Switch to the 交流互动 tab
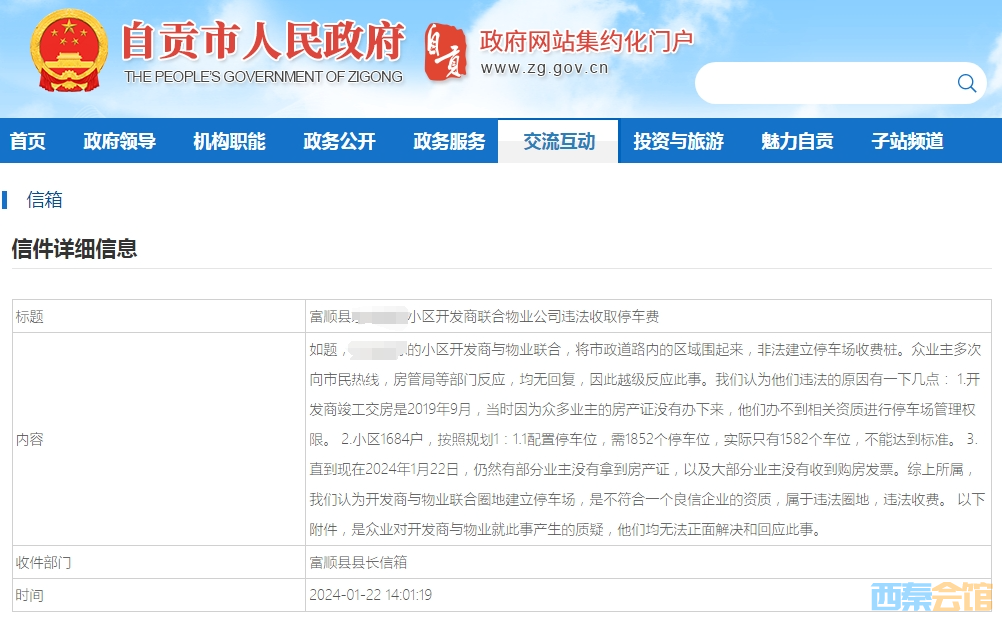This screenshot has height=619, width=1002. 558,141
